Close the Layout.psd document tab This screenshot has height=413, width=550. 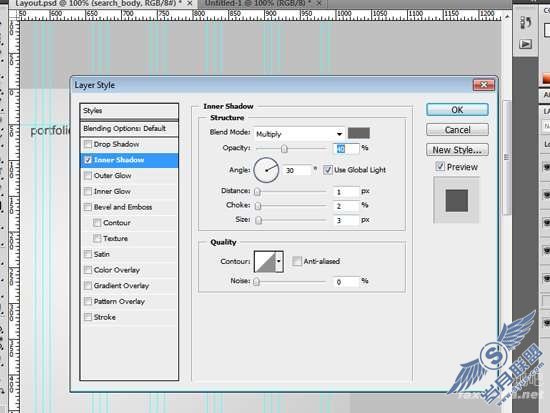(x=189, y=4)
